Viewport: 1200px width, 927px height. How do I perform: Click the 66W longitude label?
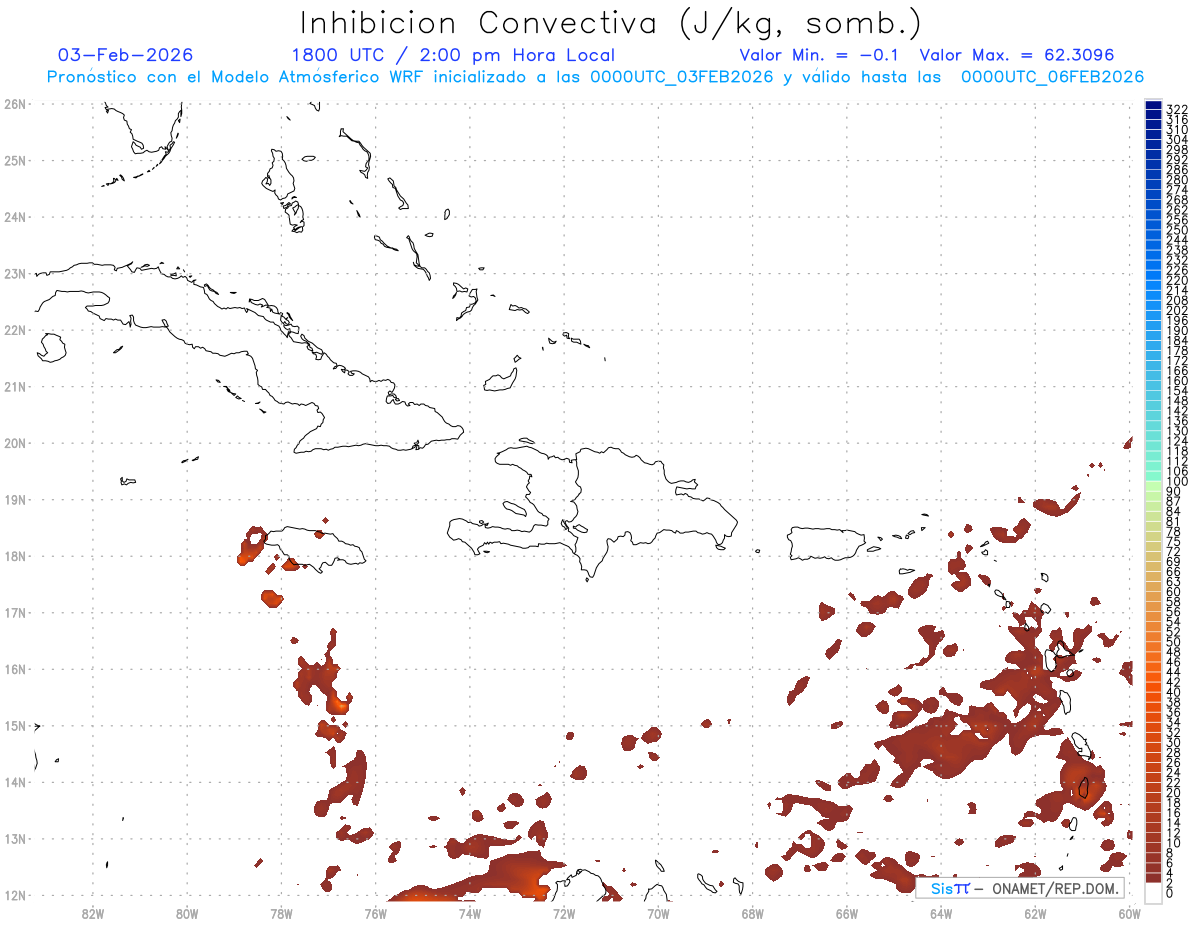847,913
